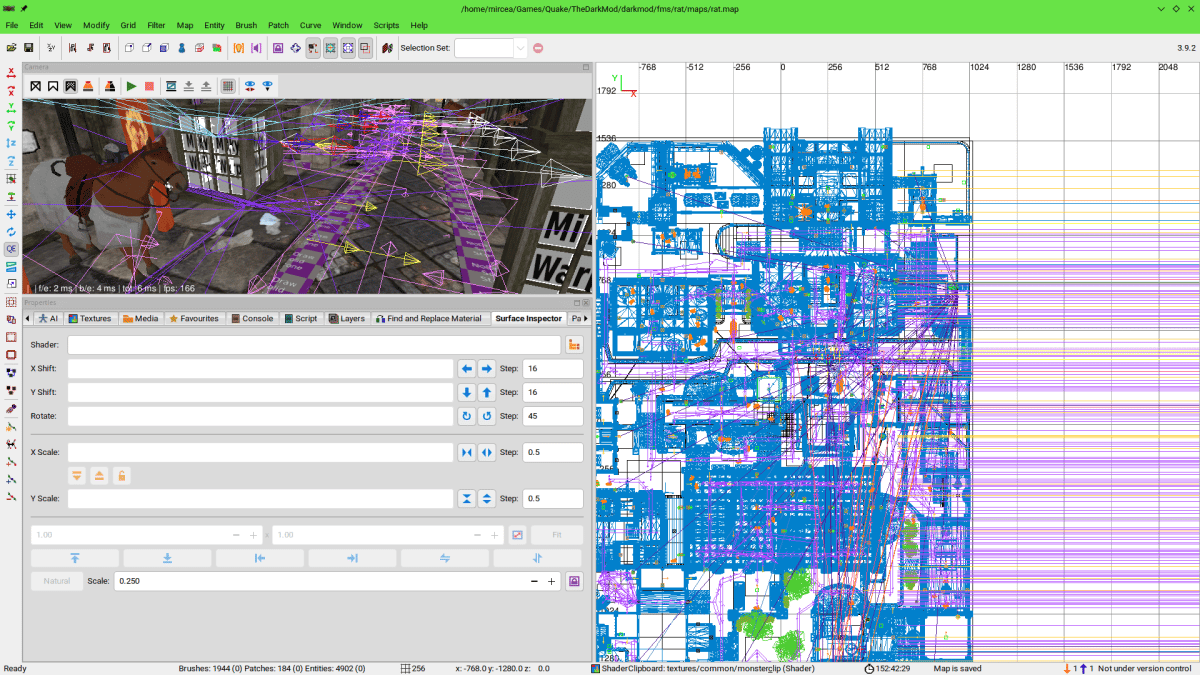Click the Y Scale shrink vertical icon
Screen dimensions: 1200x675
pos(466,498)
